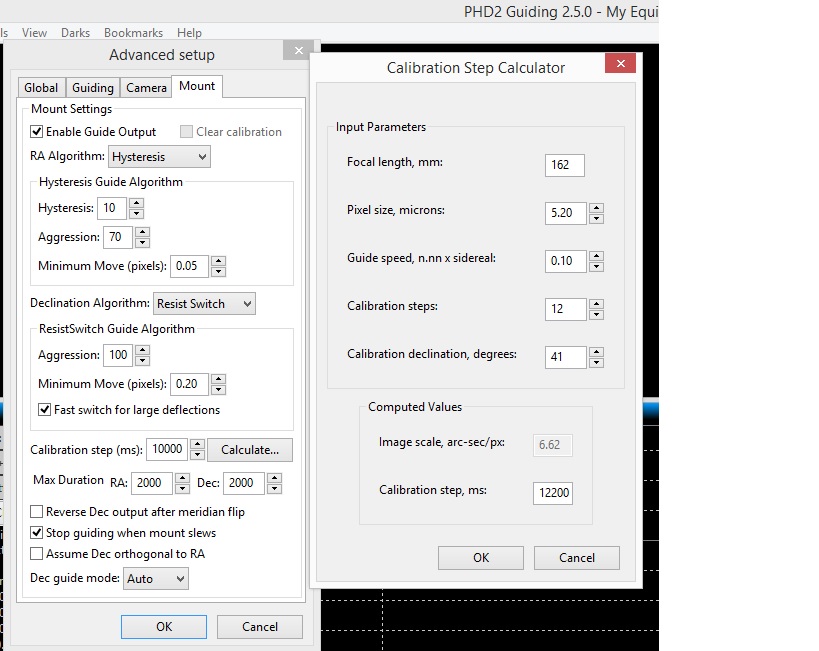Decrease the Hysteresis value
The height and width of the screenshot is (651, 819).
click(x=136, y=213)
